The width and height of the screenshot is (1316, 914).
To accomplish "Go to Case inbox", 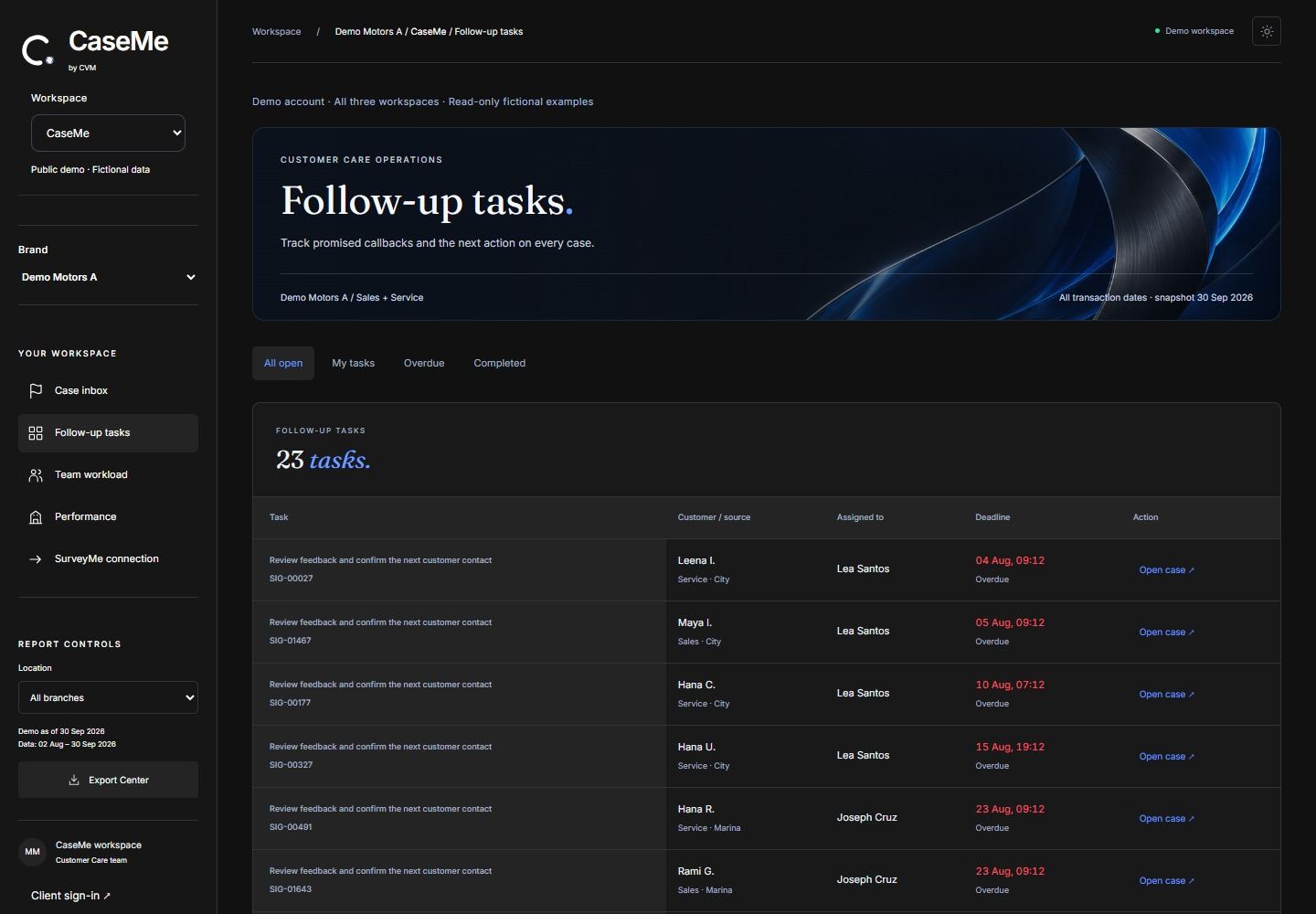I will point(108,391).
